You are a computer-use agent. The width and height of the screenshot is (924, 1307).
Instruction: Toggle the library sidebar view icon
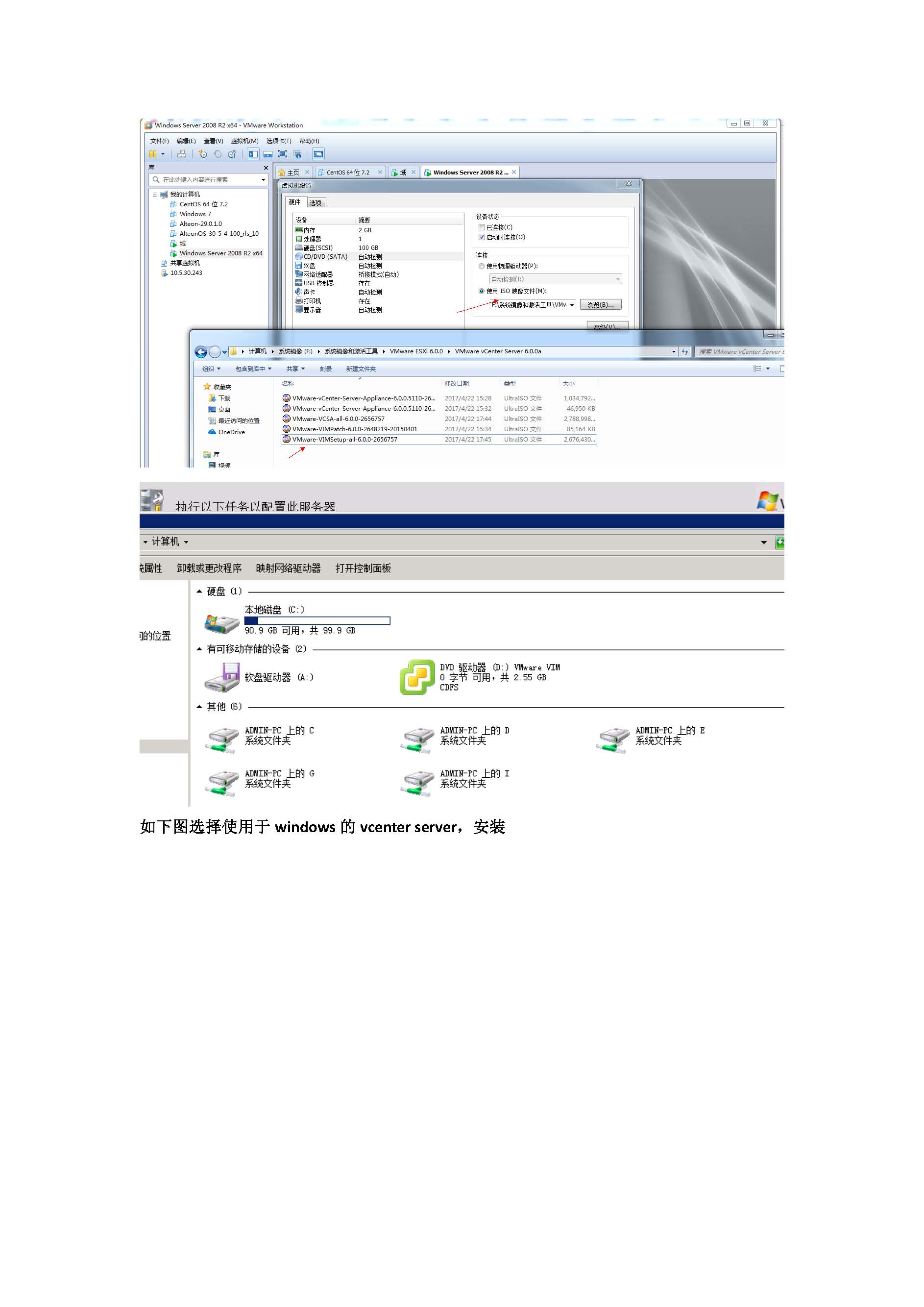click(x=253, y=154)
